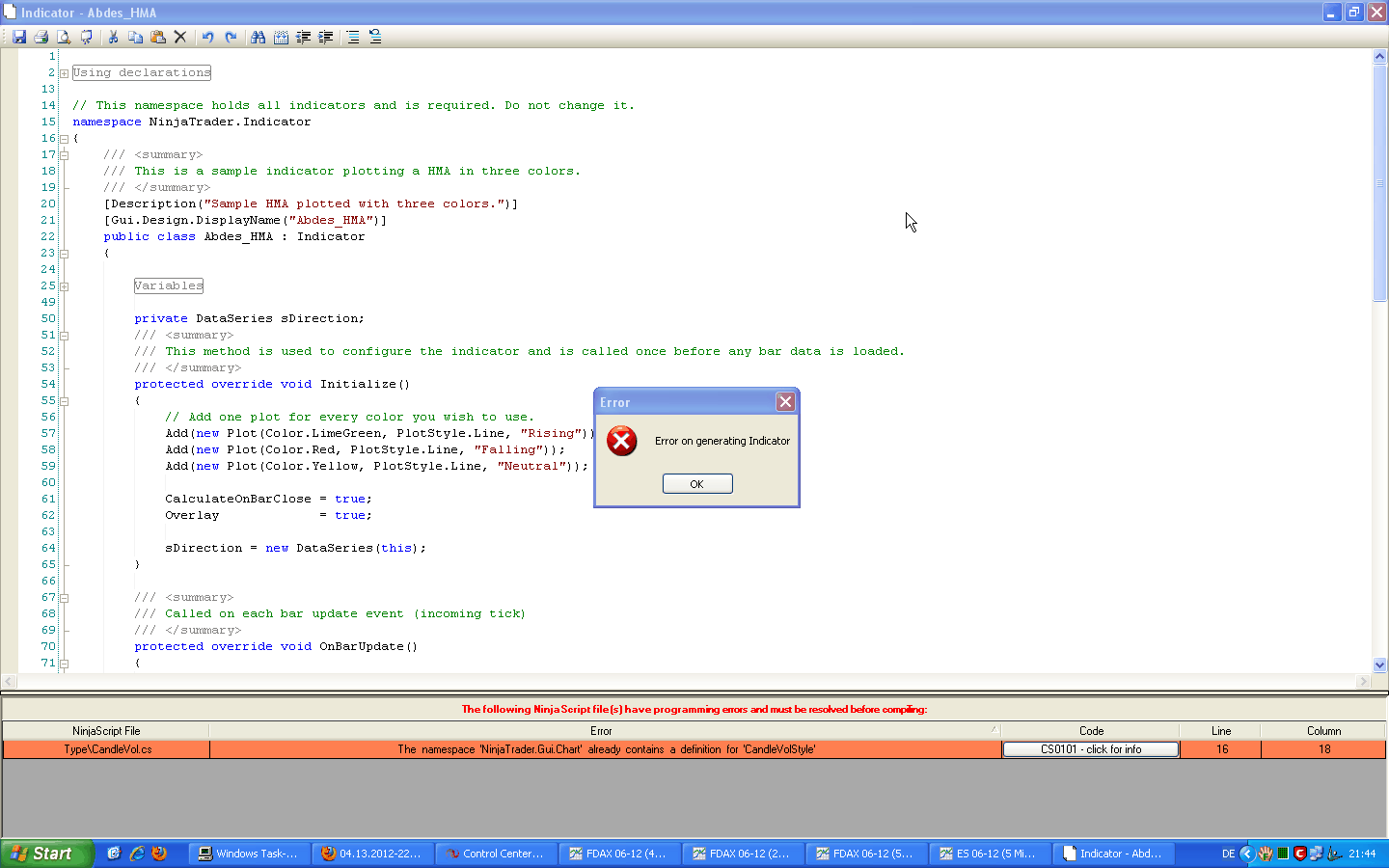1389x868 pixels.
Task: Click the Column value 18 cell
Action: [1323, 749]
